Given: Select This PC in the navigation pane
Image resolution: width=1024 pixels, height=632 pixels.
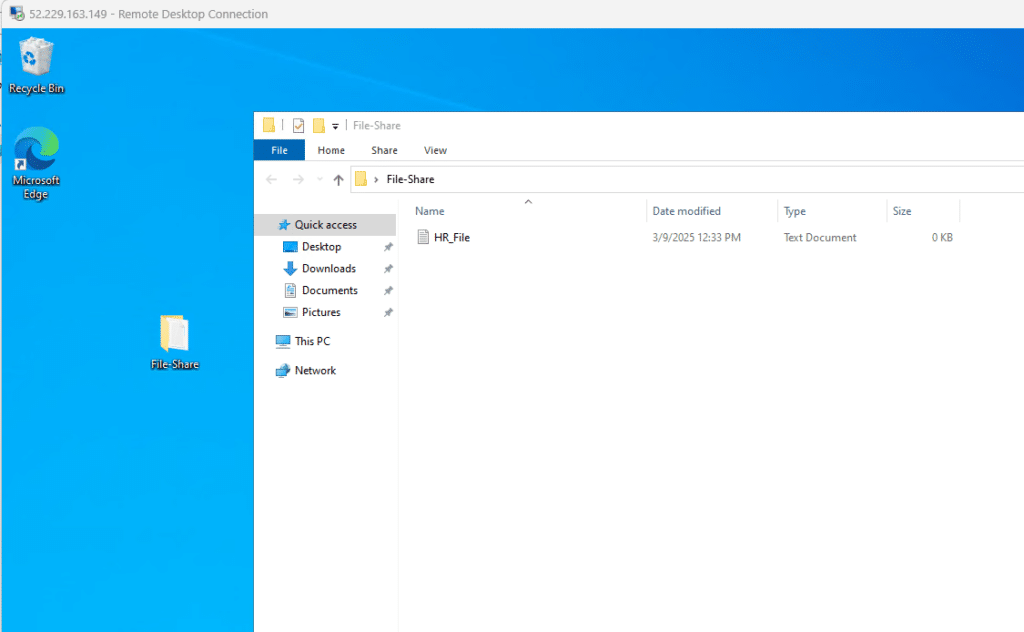Looking at the screenshot, I should click(x=312, y=341).
